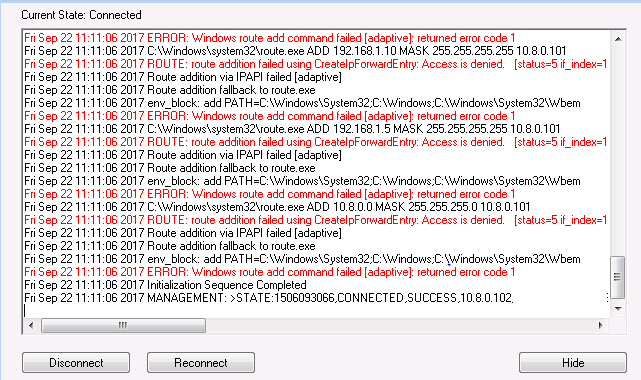Click the Initialization Sequence Completed log line
641x380 pixels.
(x=165, y=285)
